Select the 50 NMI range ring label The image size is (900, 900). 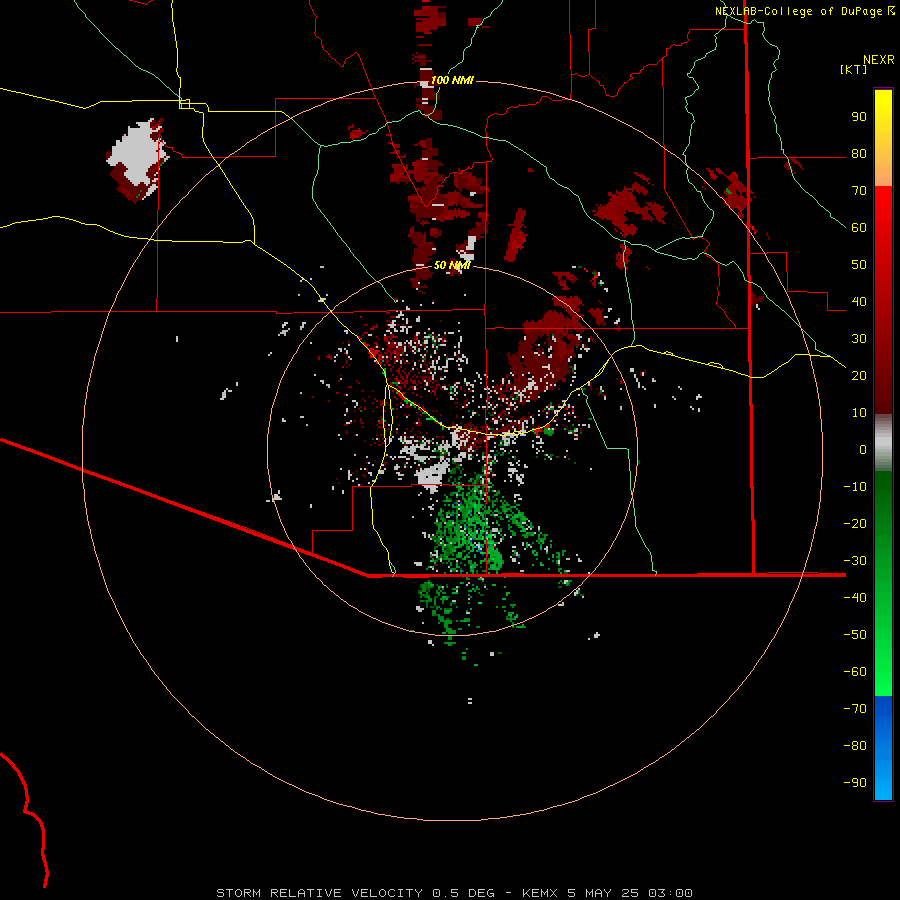coord(452,265)
